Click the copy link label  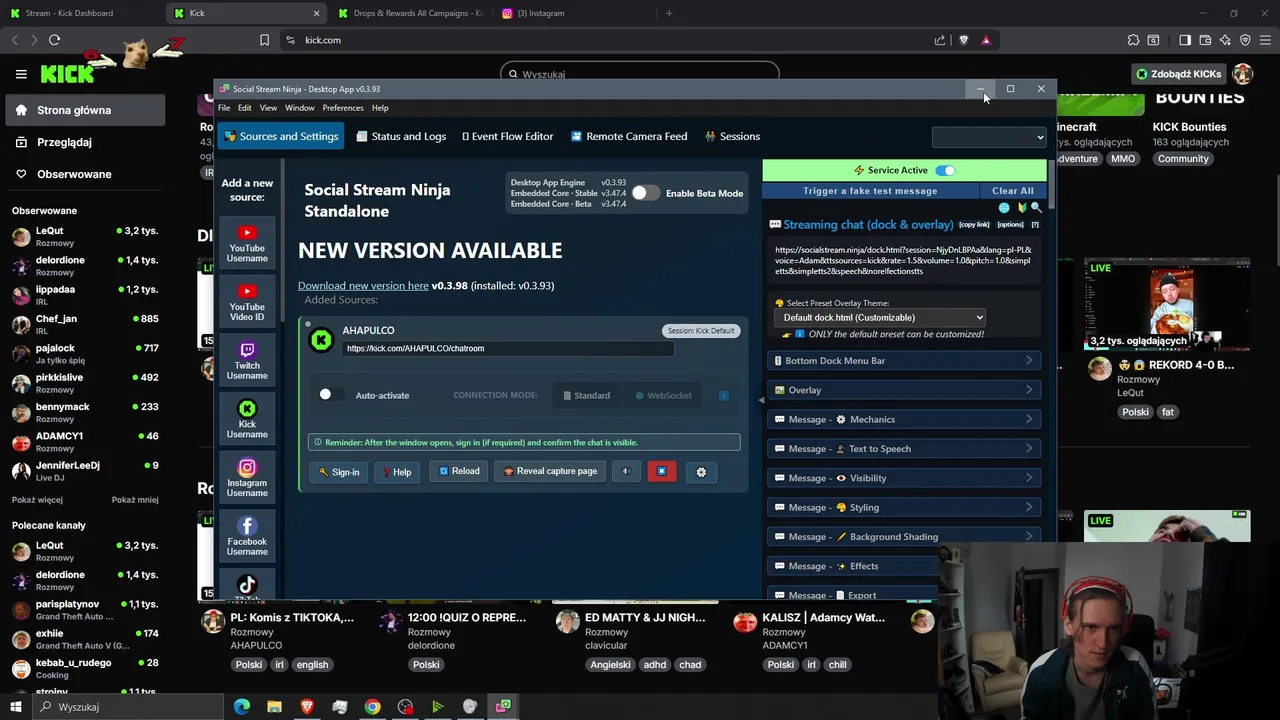(x=974, y=225)
